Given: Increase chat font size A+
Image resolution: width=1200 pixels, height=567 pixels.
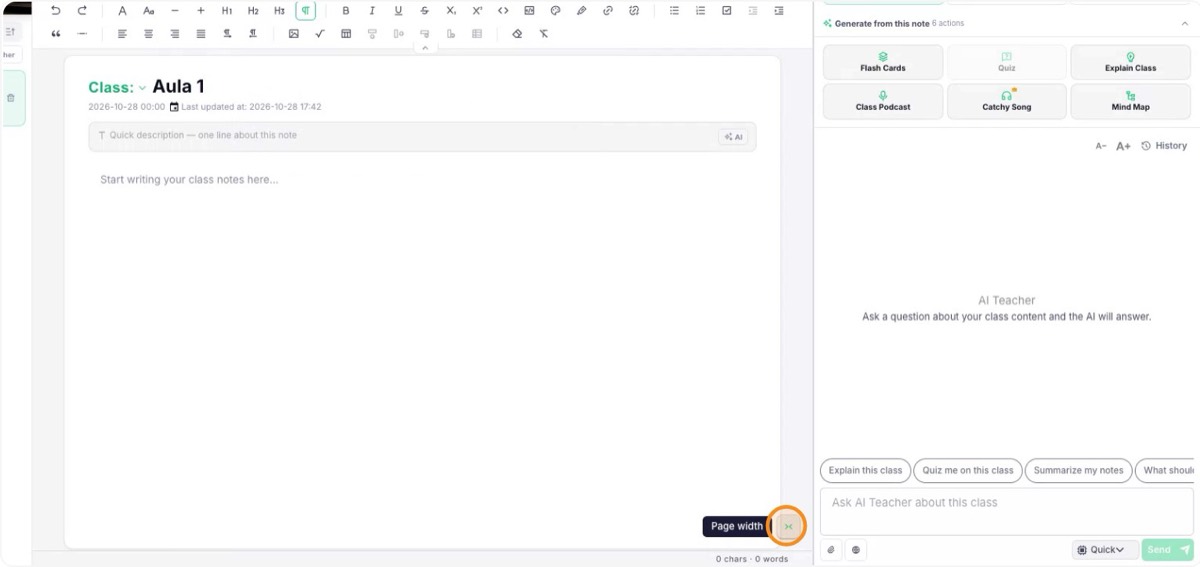Looking at the screenshot, I should point(1123,146).
